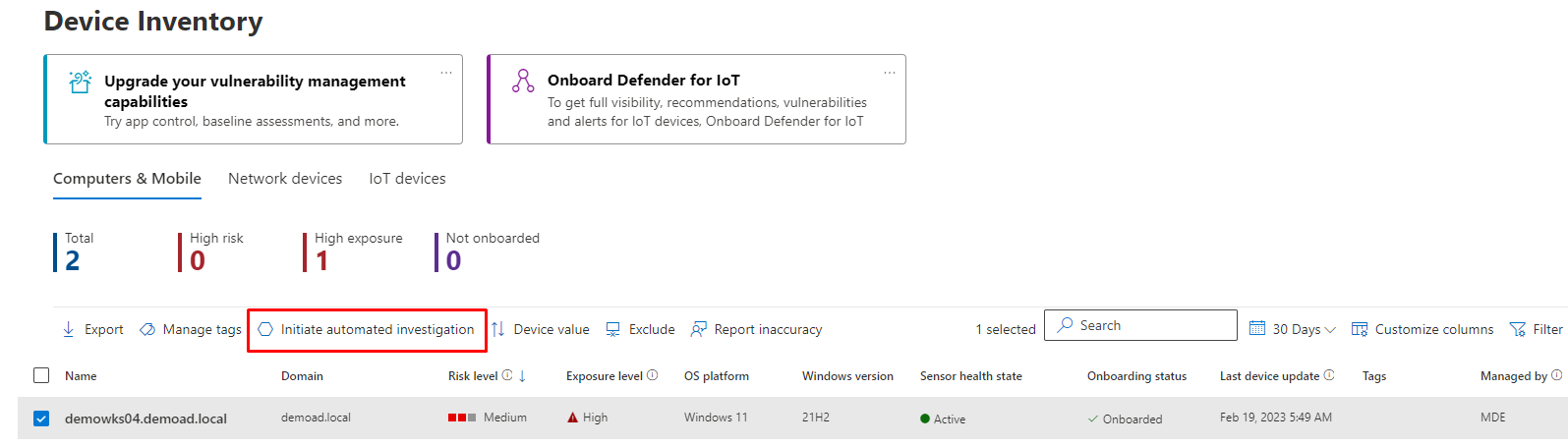Toggle the select-all header checkbox

[x=41, y=375]
